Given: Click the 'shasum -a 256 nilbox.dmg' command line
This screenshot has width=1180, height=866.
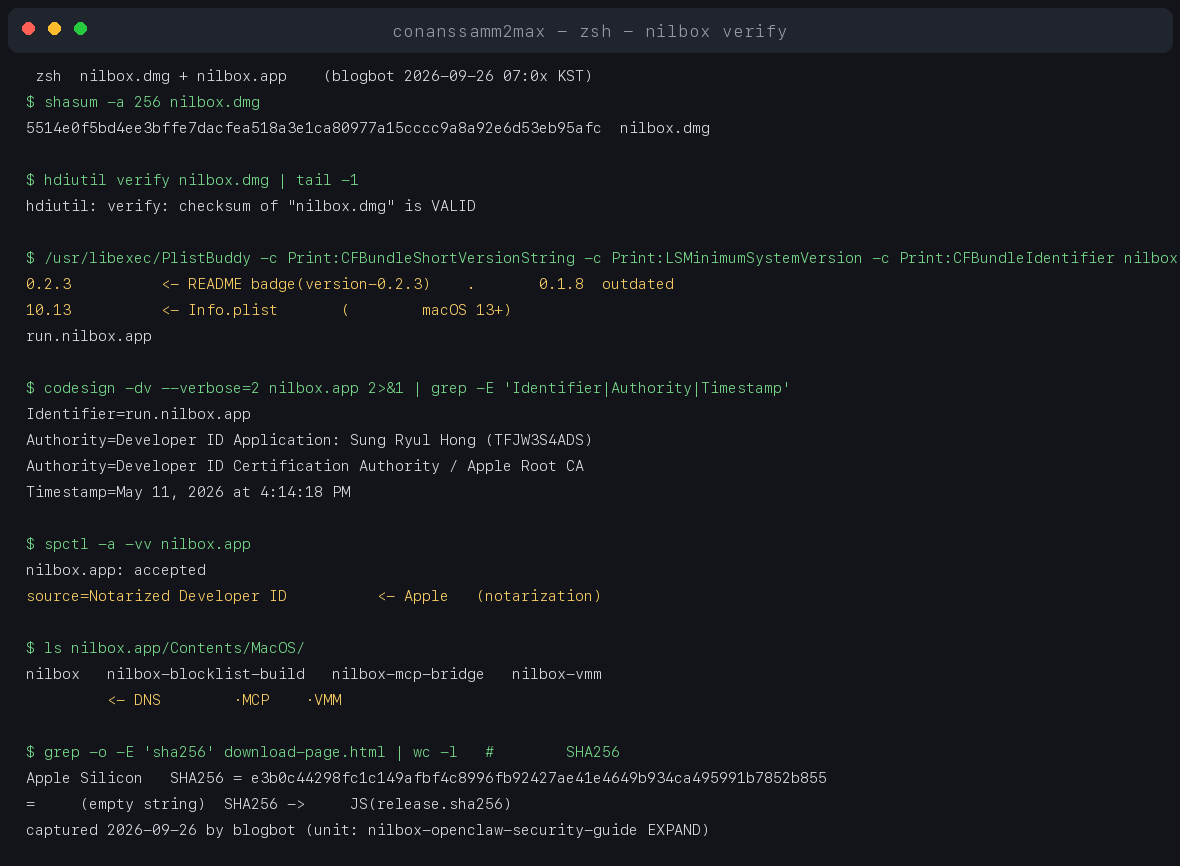Looking at the screenshot, I should pos(143,102).
